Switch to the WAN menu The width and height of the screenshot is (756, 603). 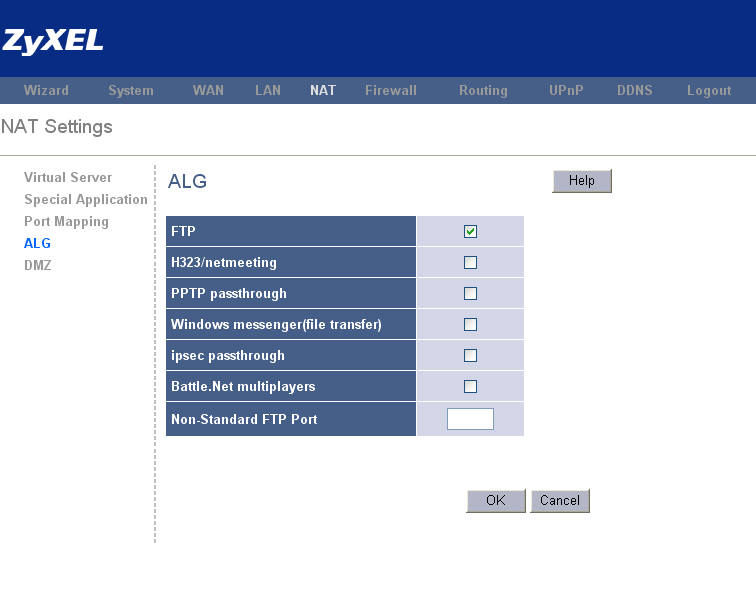(x=208, y=91)
